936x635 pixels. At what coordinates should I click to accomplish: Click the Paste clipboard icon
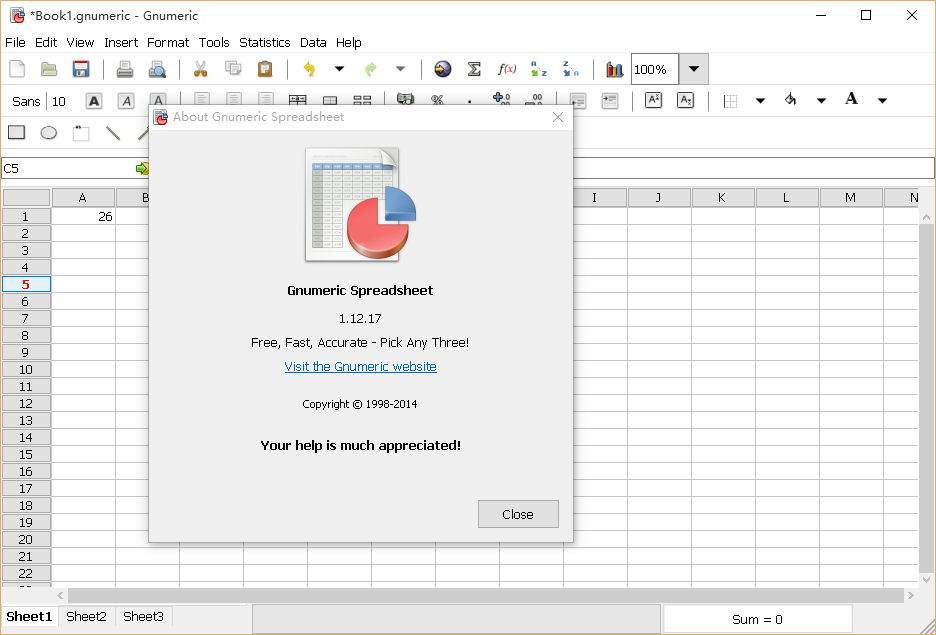(x=265, y=69)
